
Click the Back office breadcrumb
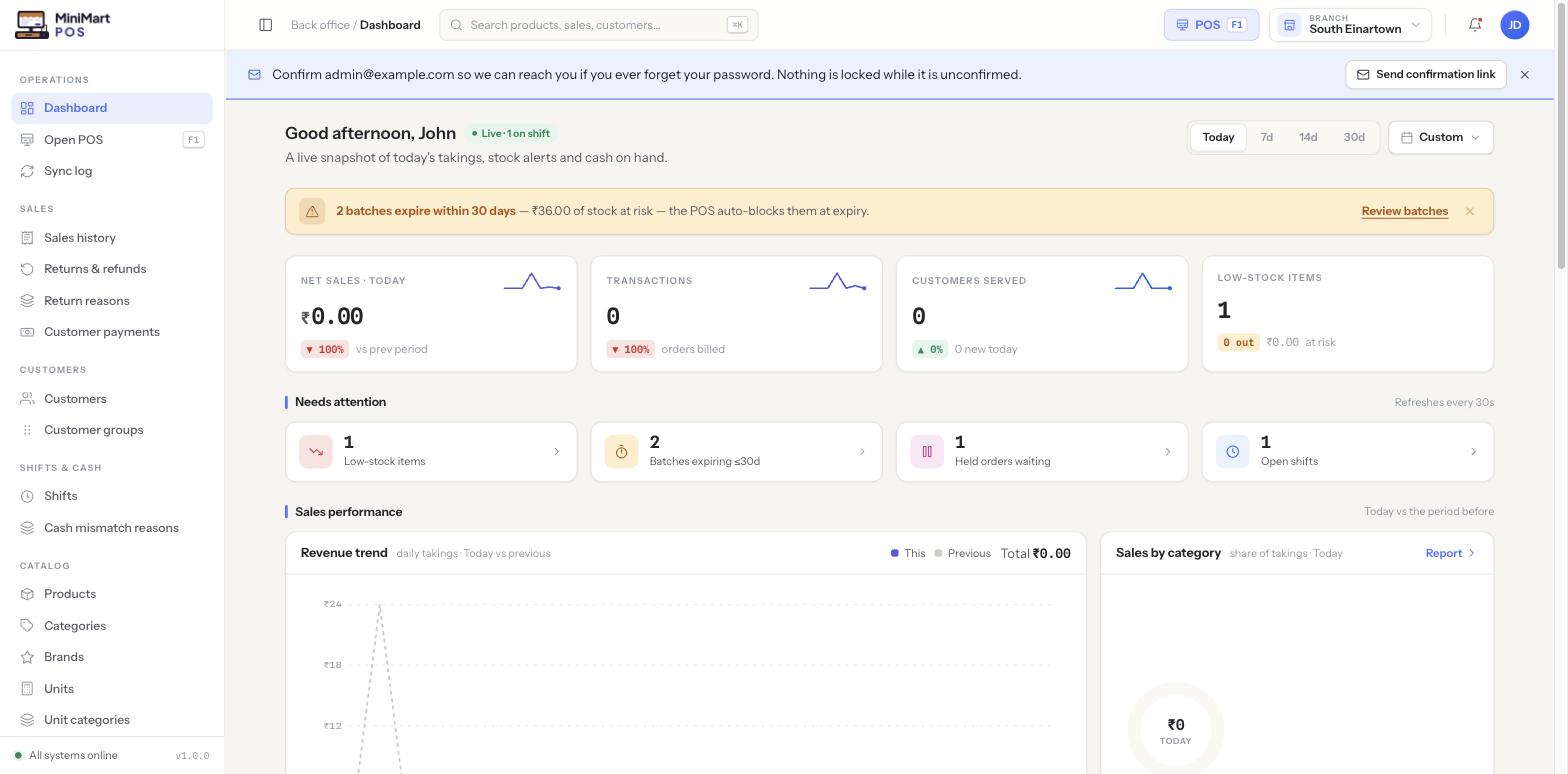click(320, 25)
